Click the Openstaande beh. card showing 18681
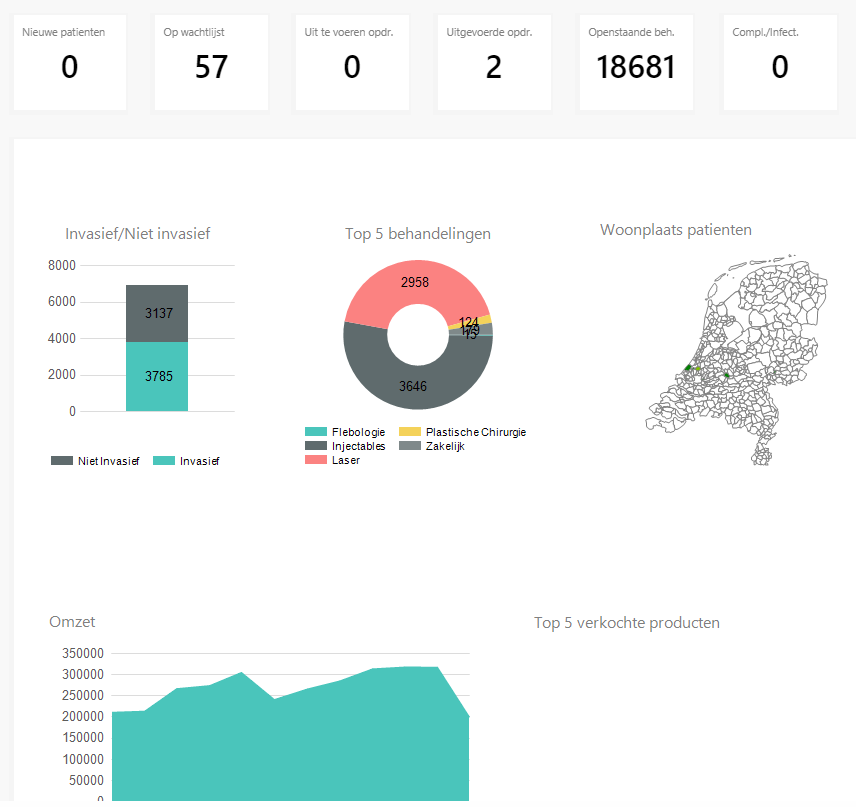The height and width of the screenshot is (807, 856). [636, 62]
